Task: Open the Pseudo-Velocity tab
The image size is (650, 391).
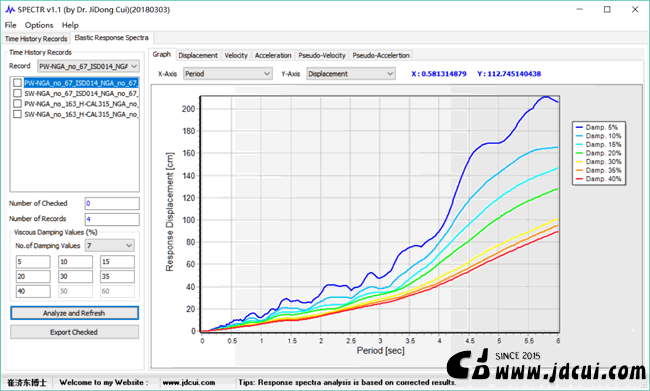Action: coord(322,55)
